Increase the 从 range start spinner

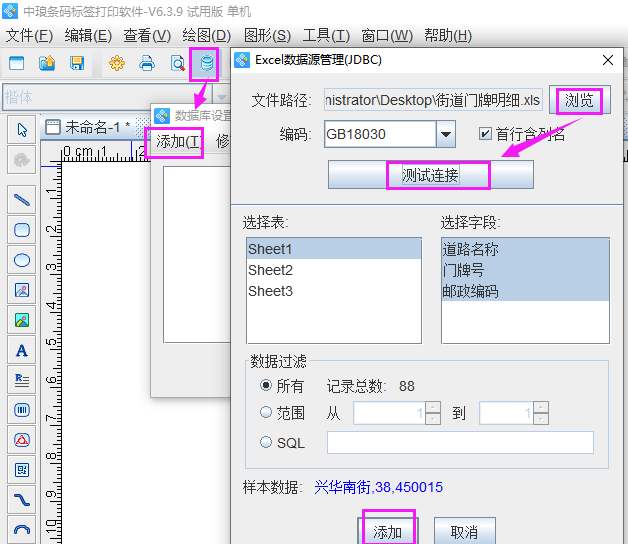click(433, 407)
